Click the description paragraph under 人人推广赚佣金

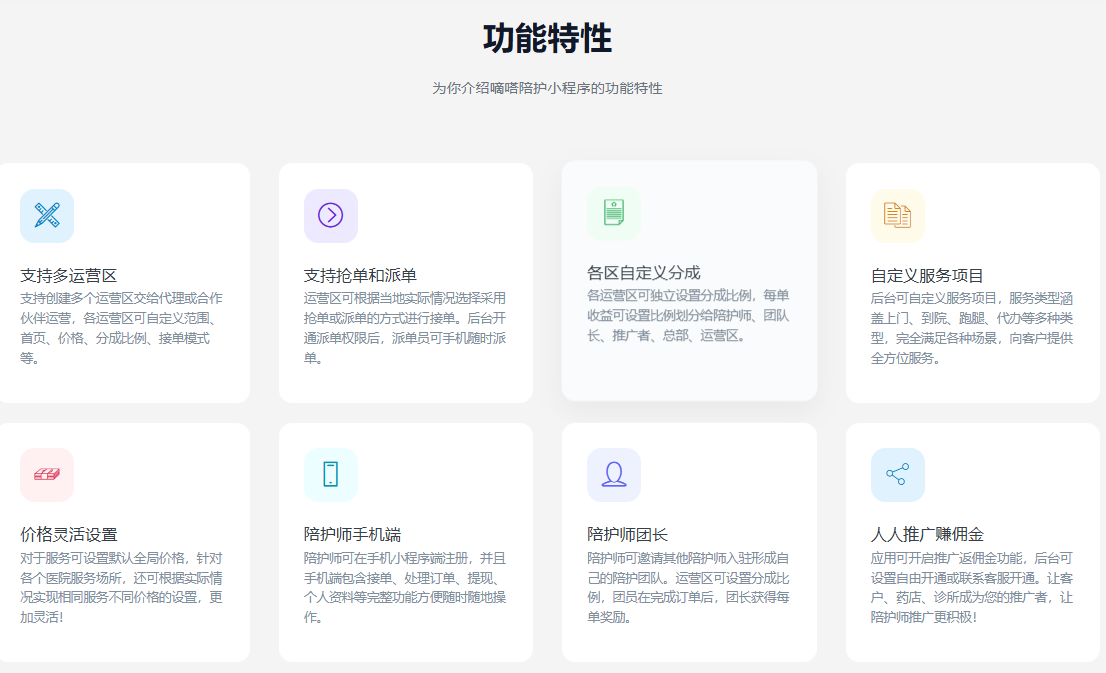971,587
